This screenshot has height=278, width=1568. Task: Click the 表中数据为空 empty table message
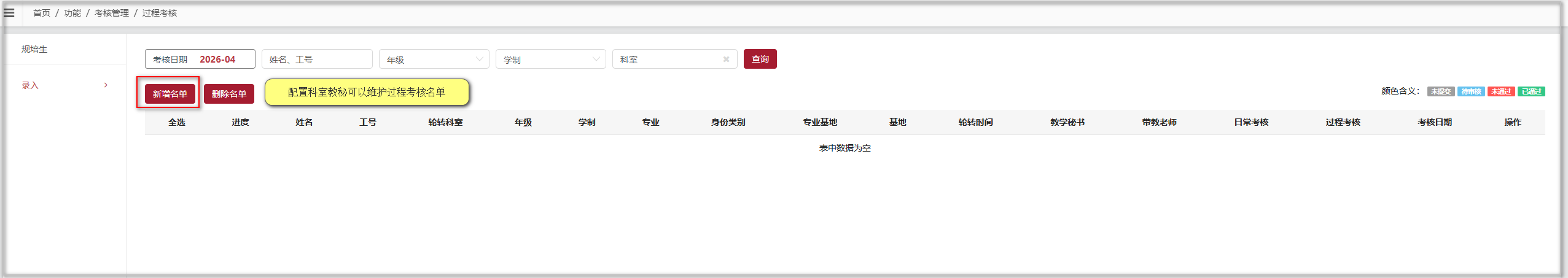coord(845,148)
